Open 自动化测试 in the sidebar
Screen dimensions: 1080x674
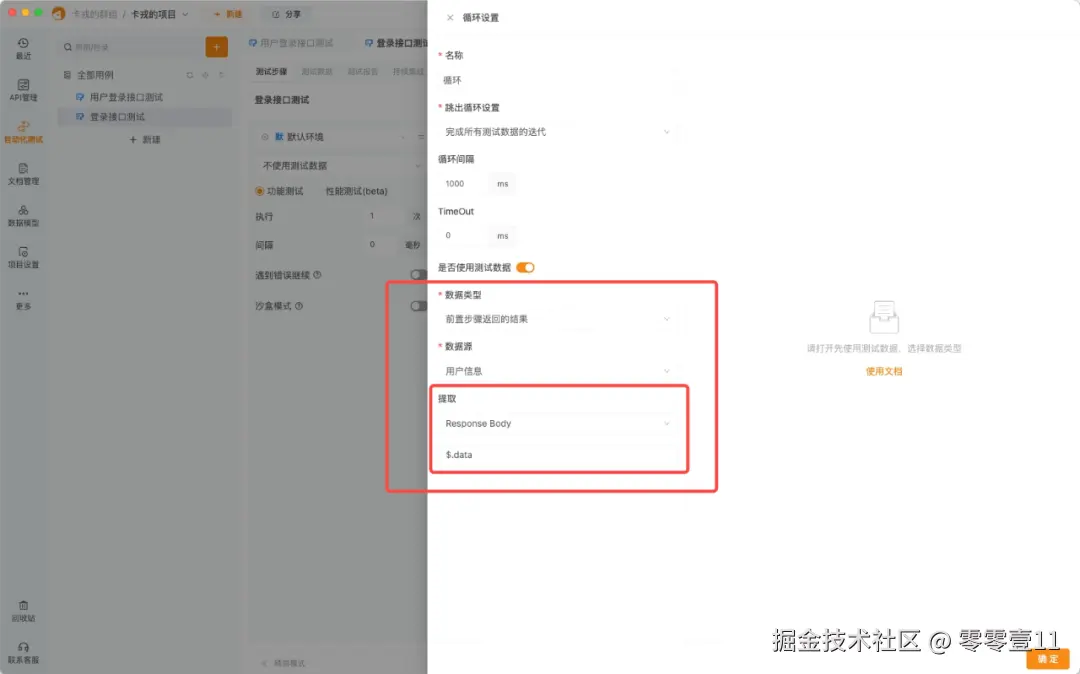pyautogui.click(x=23, y=131)
